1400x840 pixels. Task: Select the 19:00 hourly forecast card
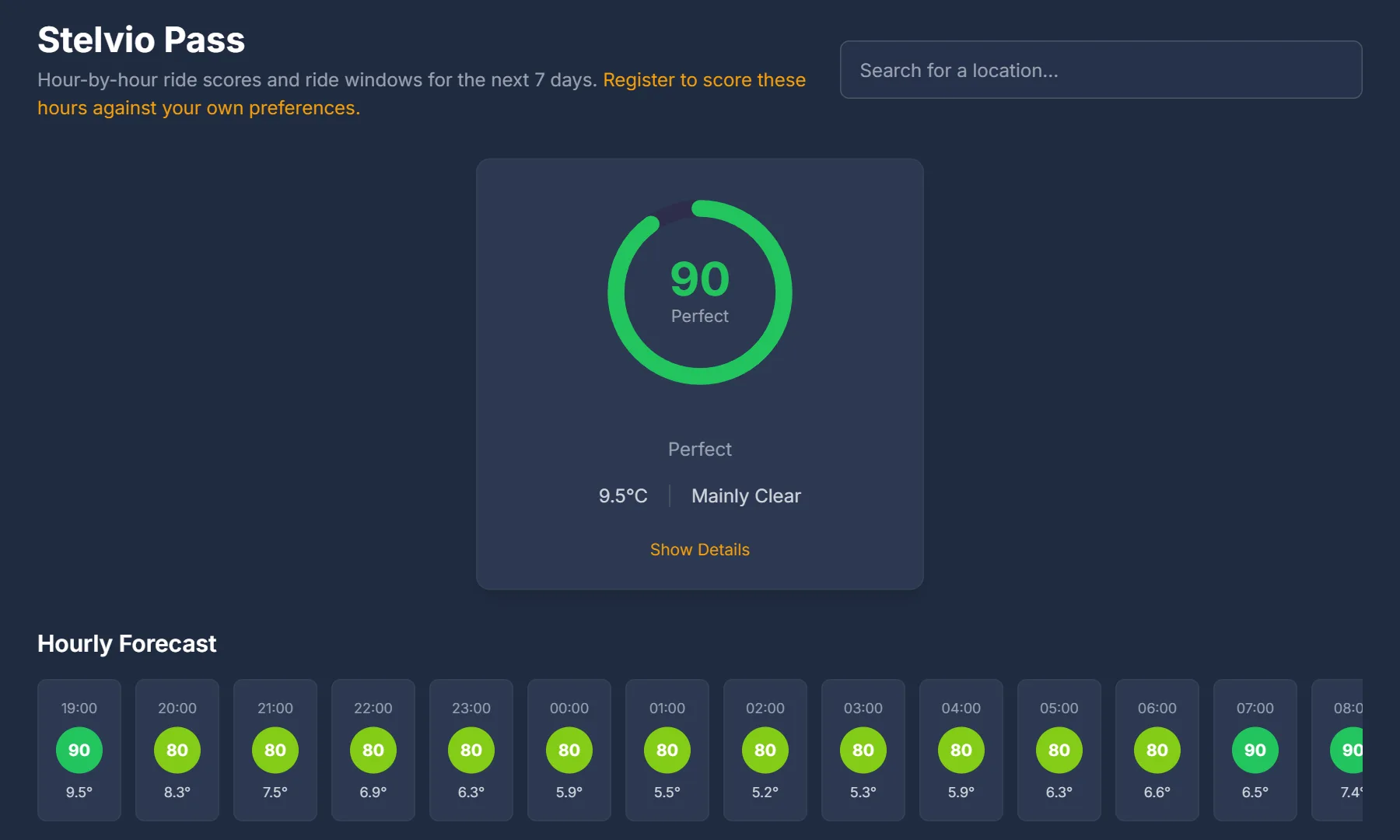point(79,750)
